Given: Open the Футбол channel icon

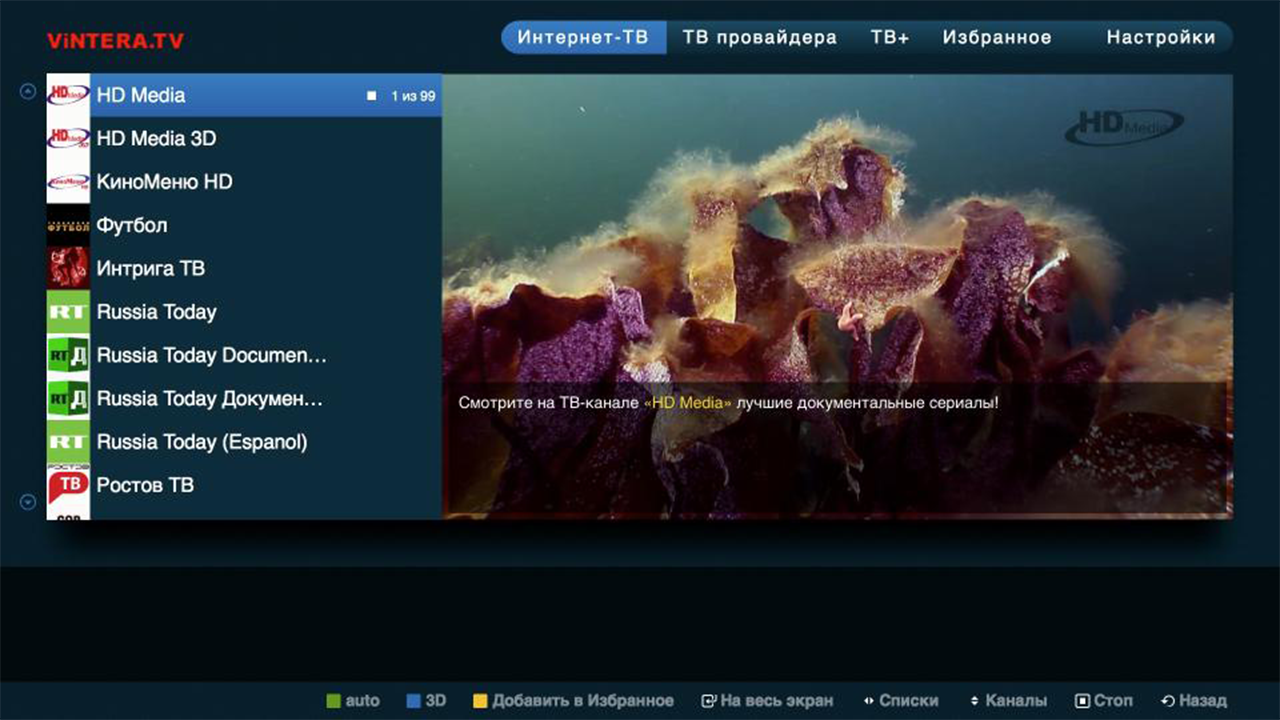Looking at the screenshot, I should click(x=68, y=225).
